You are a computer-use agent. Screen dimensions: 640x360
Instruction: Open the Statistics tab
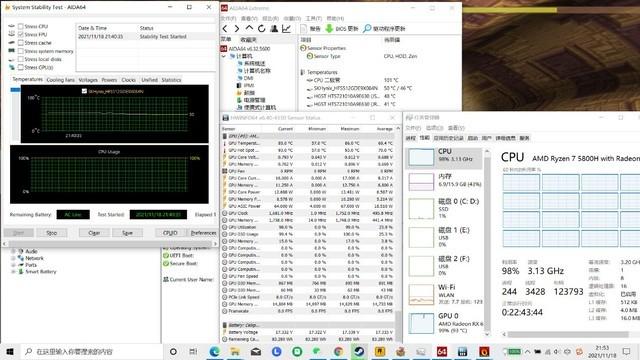171,80
